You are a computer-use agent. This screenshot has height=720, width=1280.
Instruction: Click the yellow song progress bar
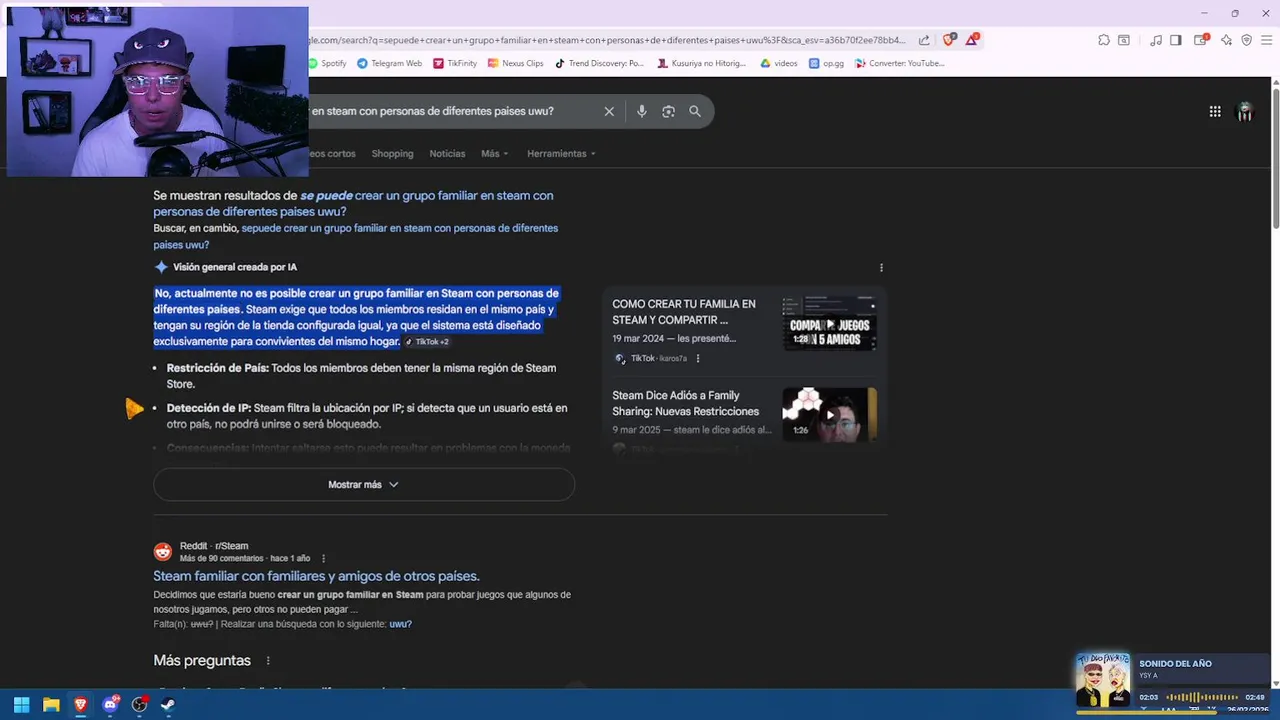[x=1146, y=712]
